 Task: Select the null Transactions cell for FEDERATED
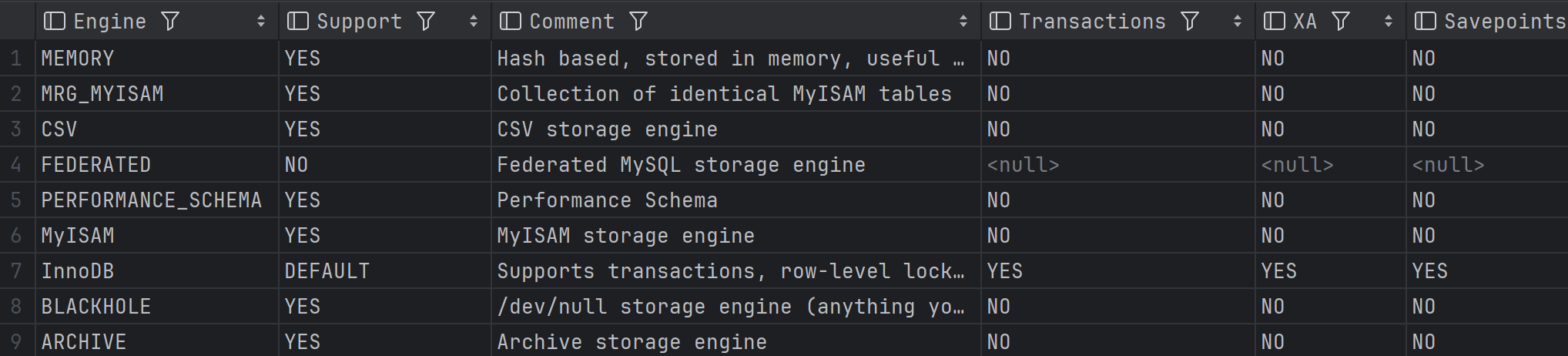(1118, 165)
